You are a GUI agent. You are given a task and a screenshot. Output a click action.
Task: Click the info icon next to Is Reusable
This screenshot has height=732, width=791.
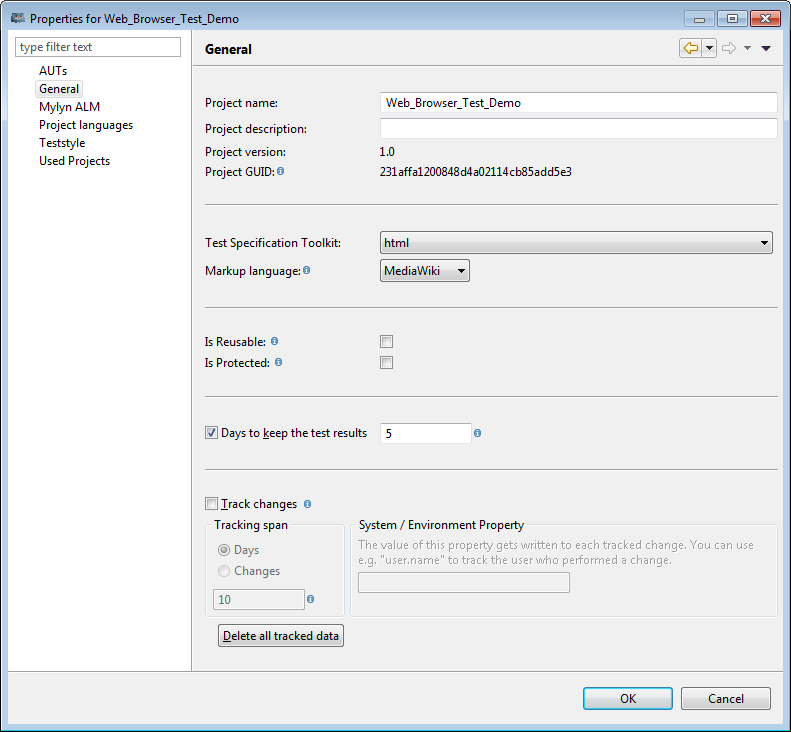pyautogui.click(x=274, y=342)
